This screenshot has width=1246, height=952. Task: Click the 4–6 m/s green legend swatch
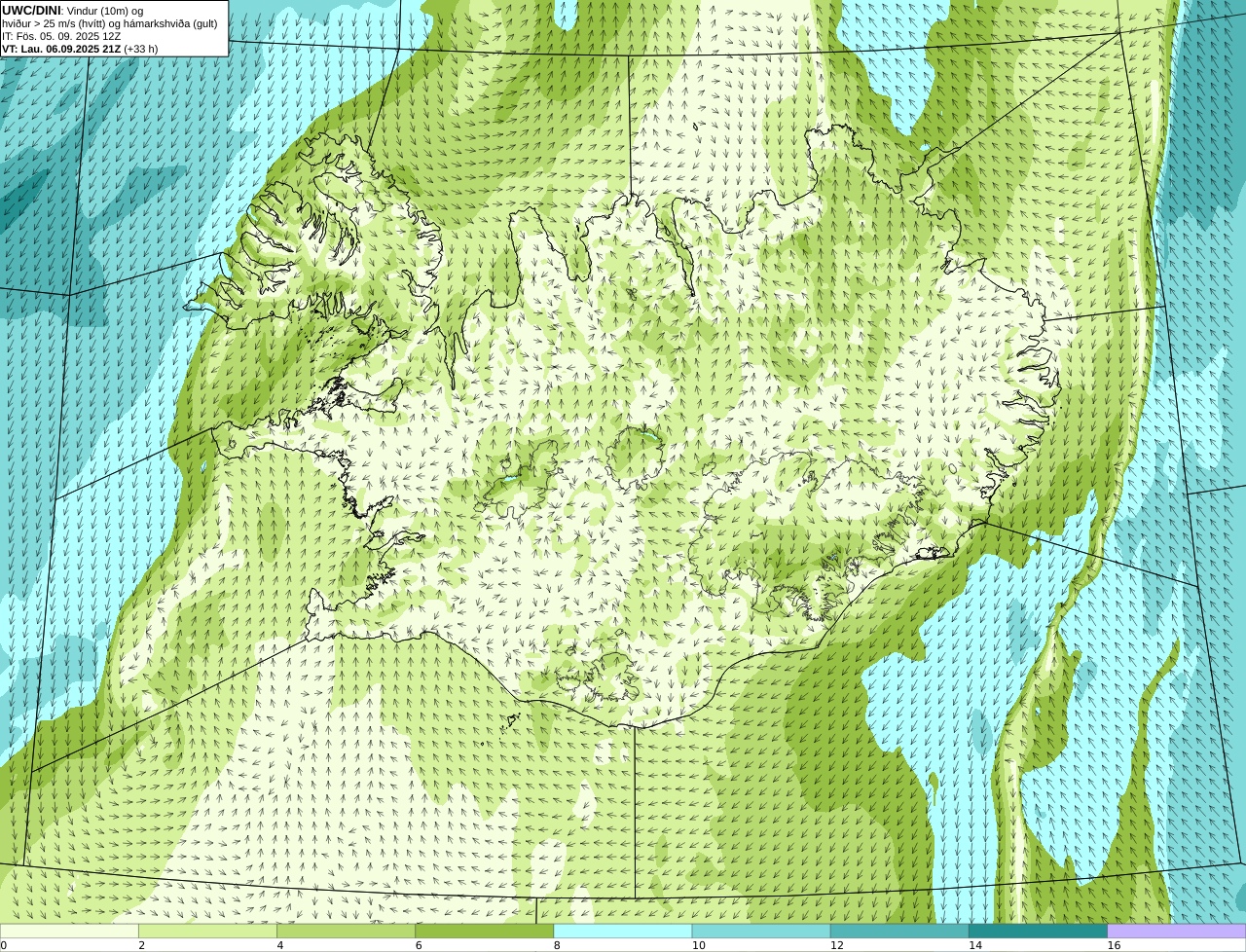click(346, 931)
